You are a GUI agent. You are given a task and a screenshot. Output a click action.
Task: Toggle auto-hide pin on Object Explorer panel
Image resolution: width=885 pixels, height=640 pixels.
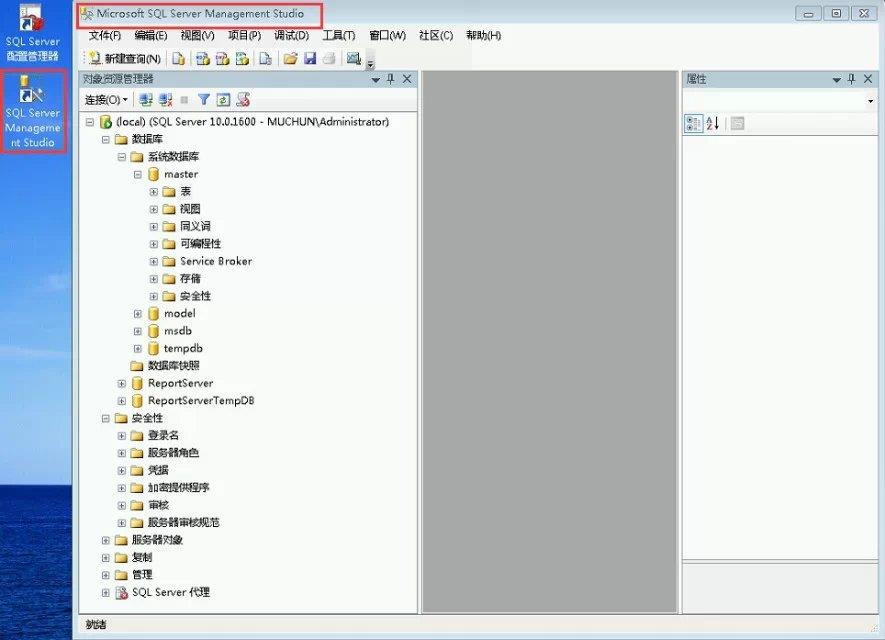pyautogui.click(x=391, y=79)
